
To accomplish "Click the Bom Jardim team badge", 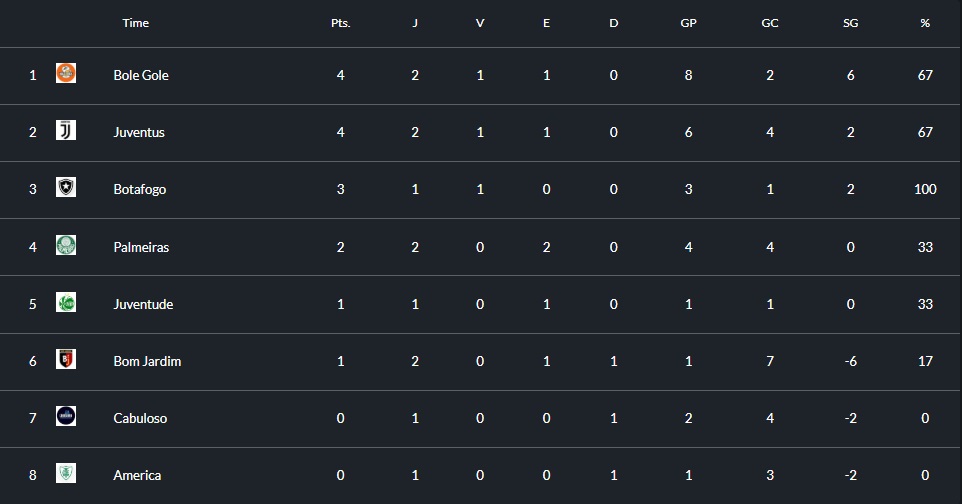I will pos(66,359).
